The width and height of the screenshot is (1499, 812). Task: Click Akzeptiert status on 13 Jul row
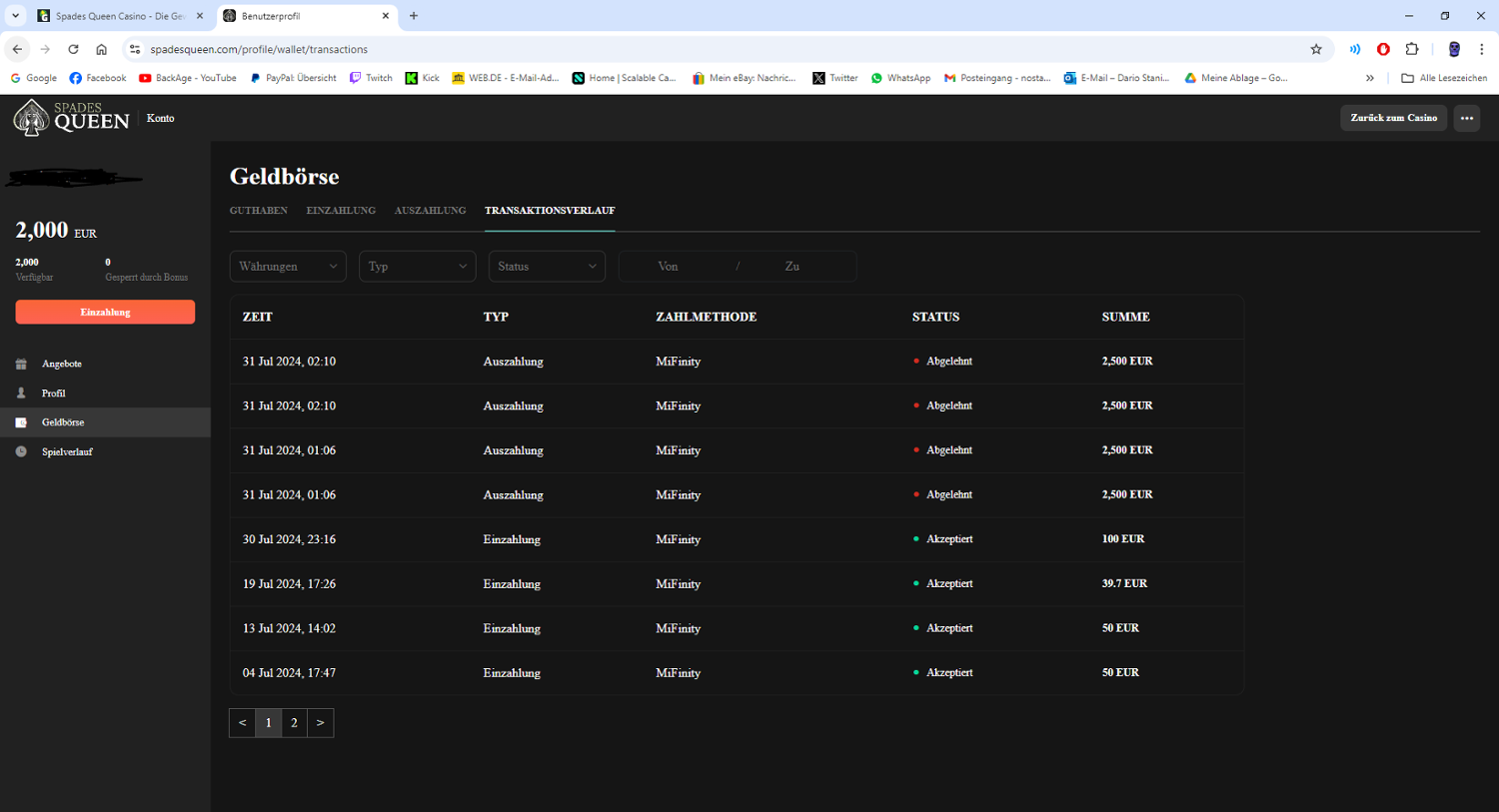[x=943, y=628]
